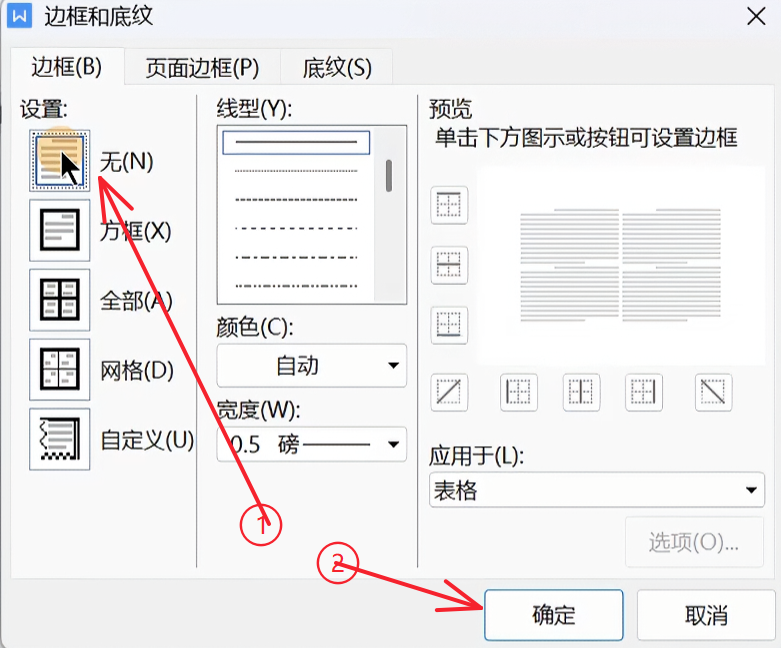Select the dash-dot line style
Screen dimensions: 781x648
[x=296, y=258]
